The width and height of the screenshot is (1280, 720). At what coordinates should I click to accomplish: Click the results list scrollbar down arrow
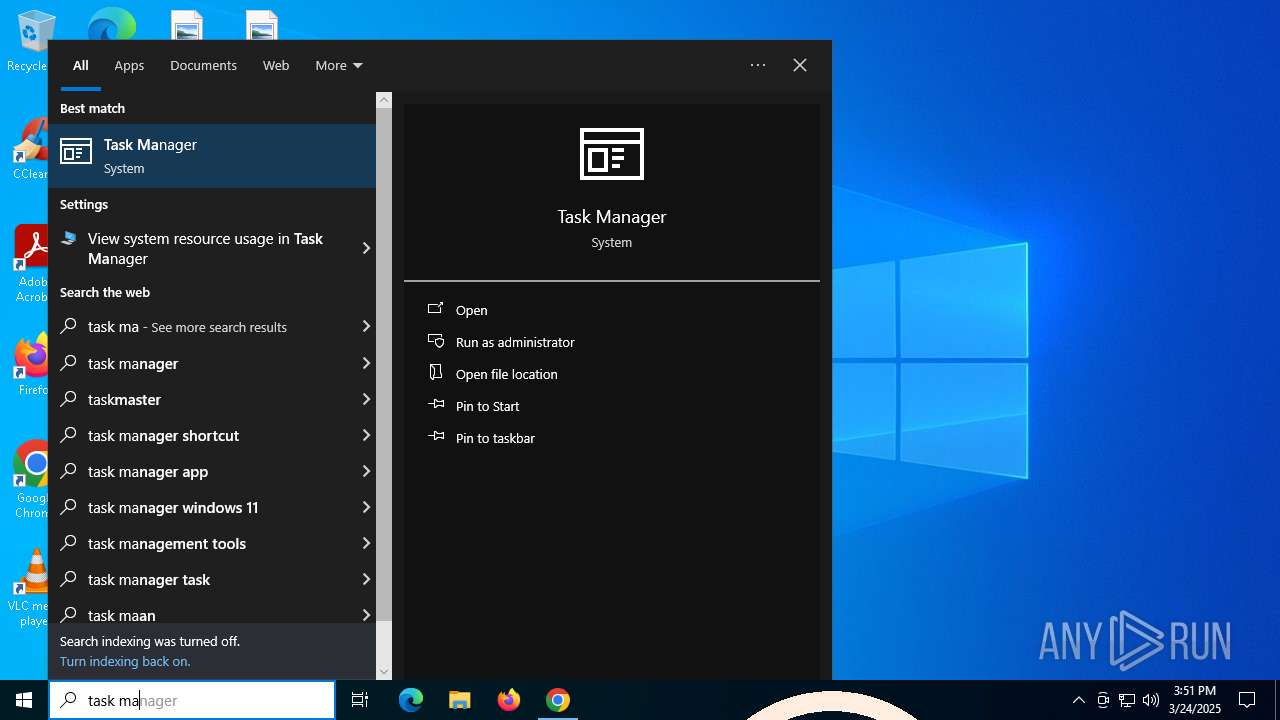384,672
